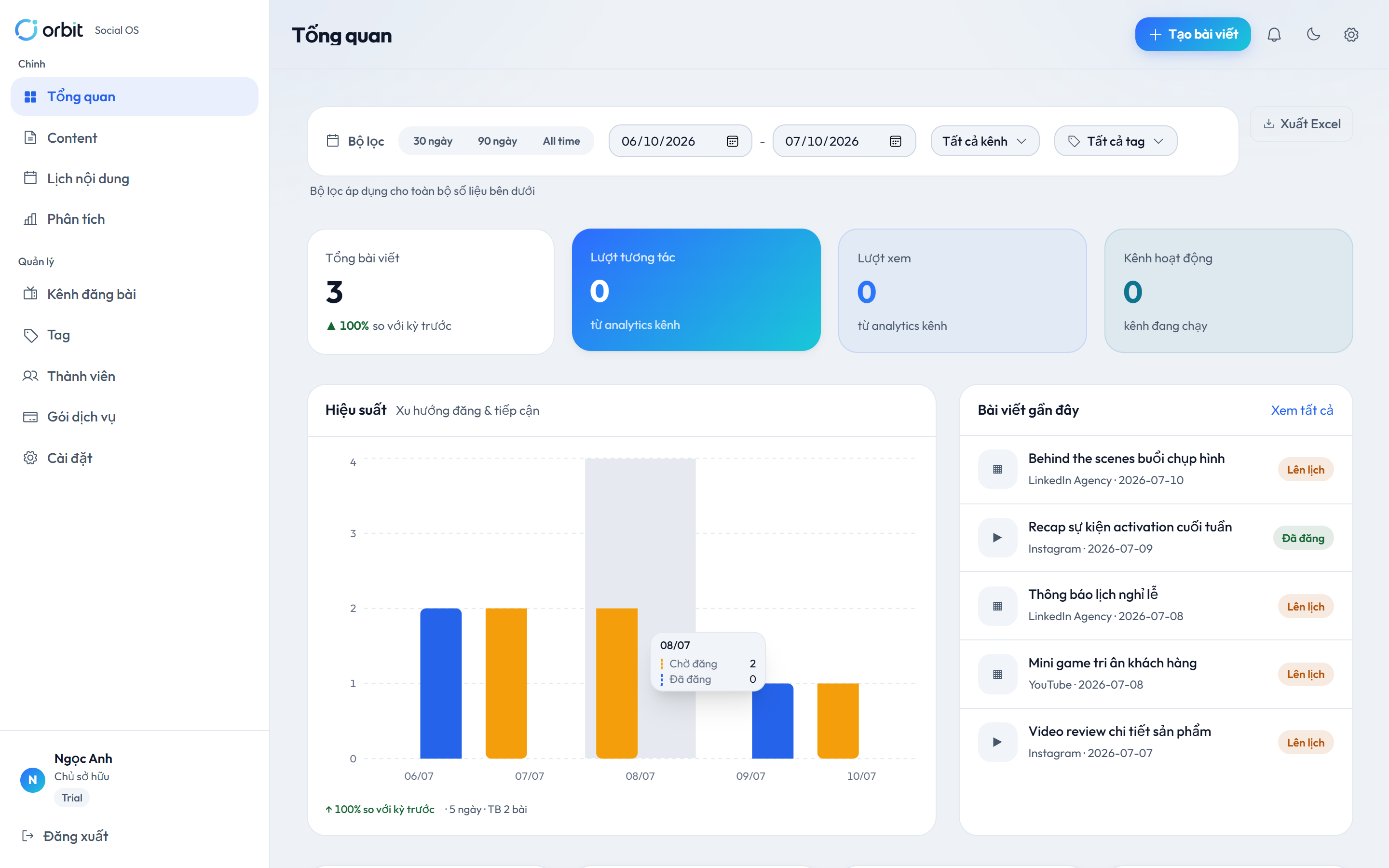Click Xem tất cả link

1302,410
